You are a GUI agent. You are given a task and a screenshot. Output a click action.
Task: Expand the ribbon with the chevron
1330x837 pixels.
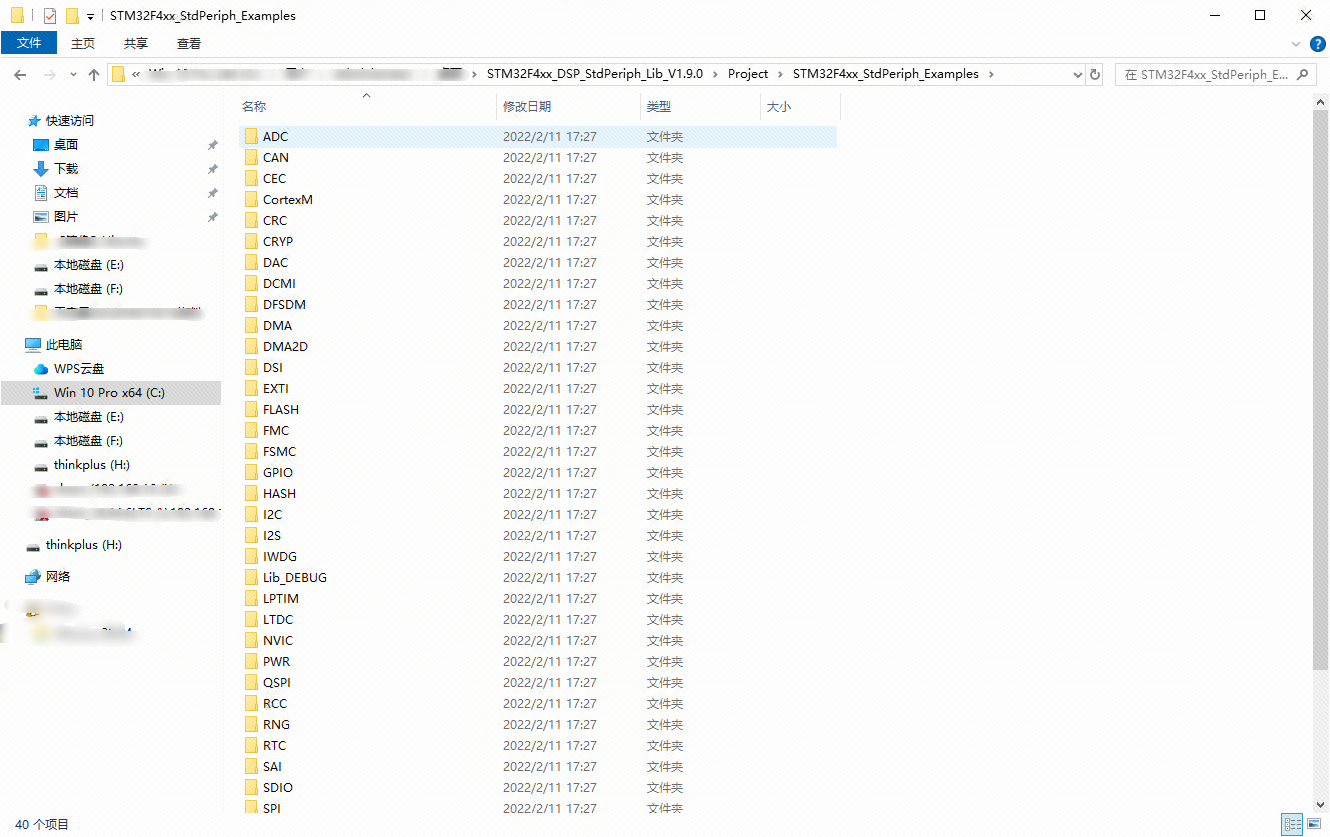[1296, 44]
